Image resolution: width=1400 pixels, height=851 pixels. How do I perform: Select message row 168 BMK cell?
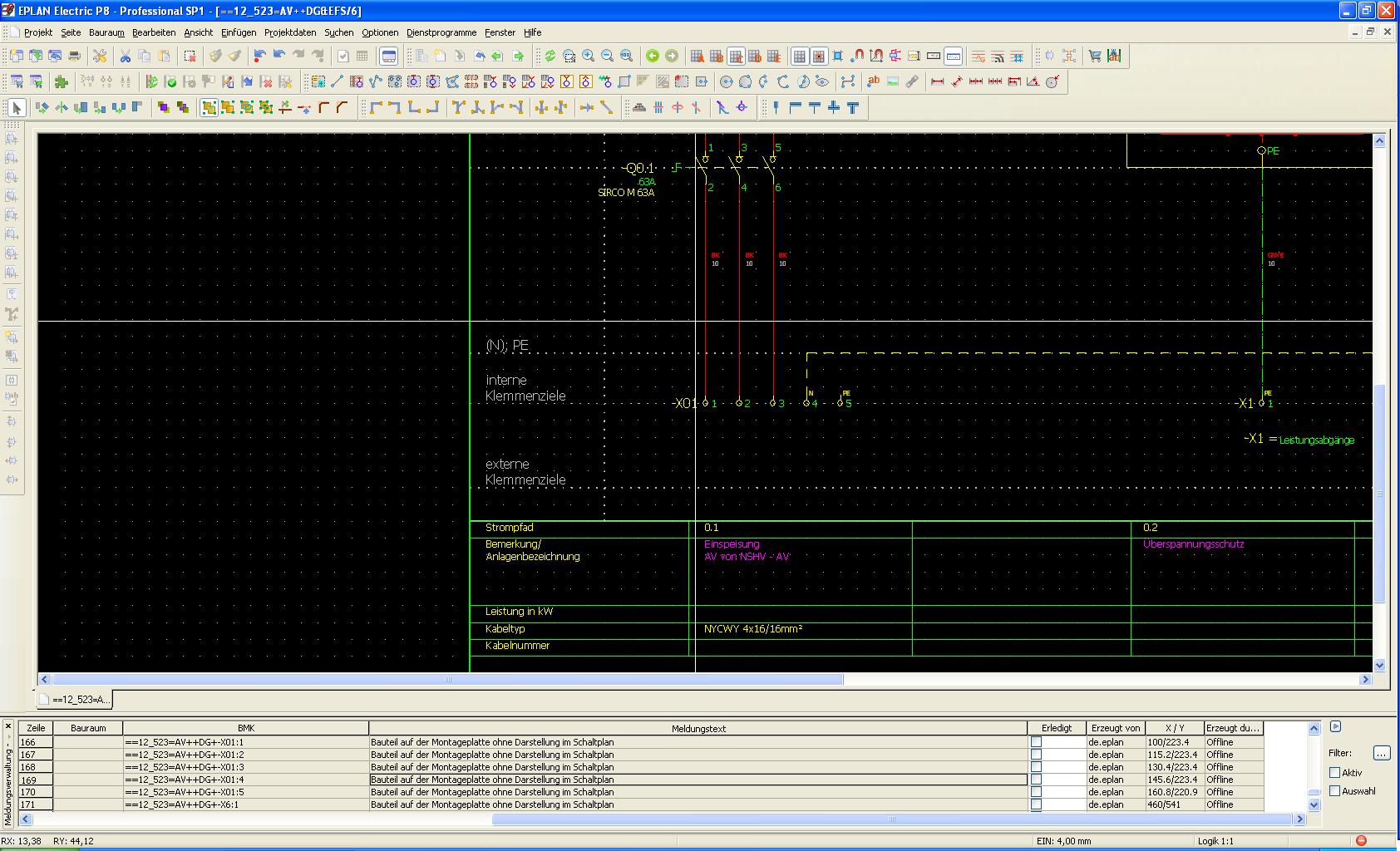pos(246,767)
